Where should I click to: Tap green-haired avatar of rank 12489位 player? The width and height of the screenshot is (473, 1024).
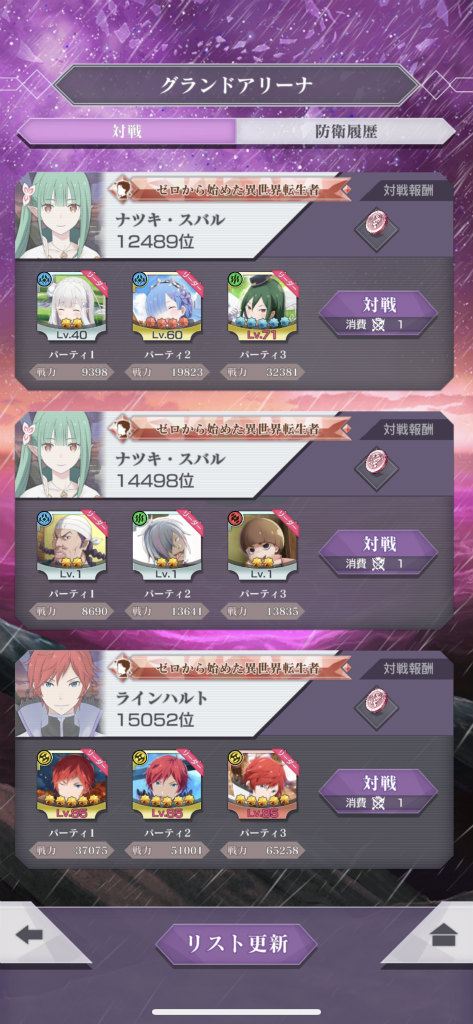click(x=59, y=216)
